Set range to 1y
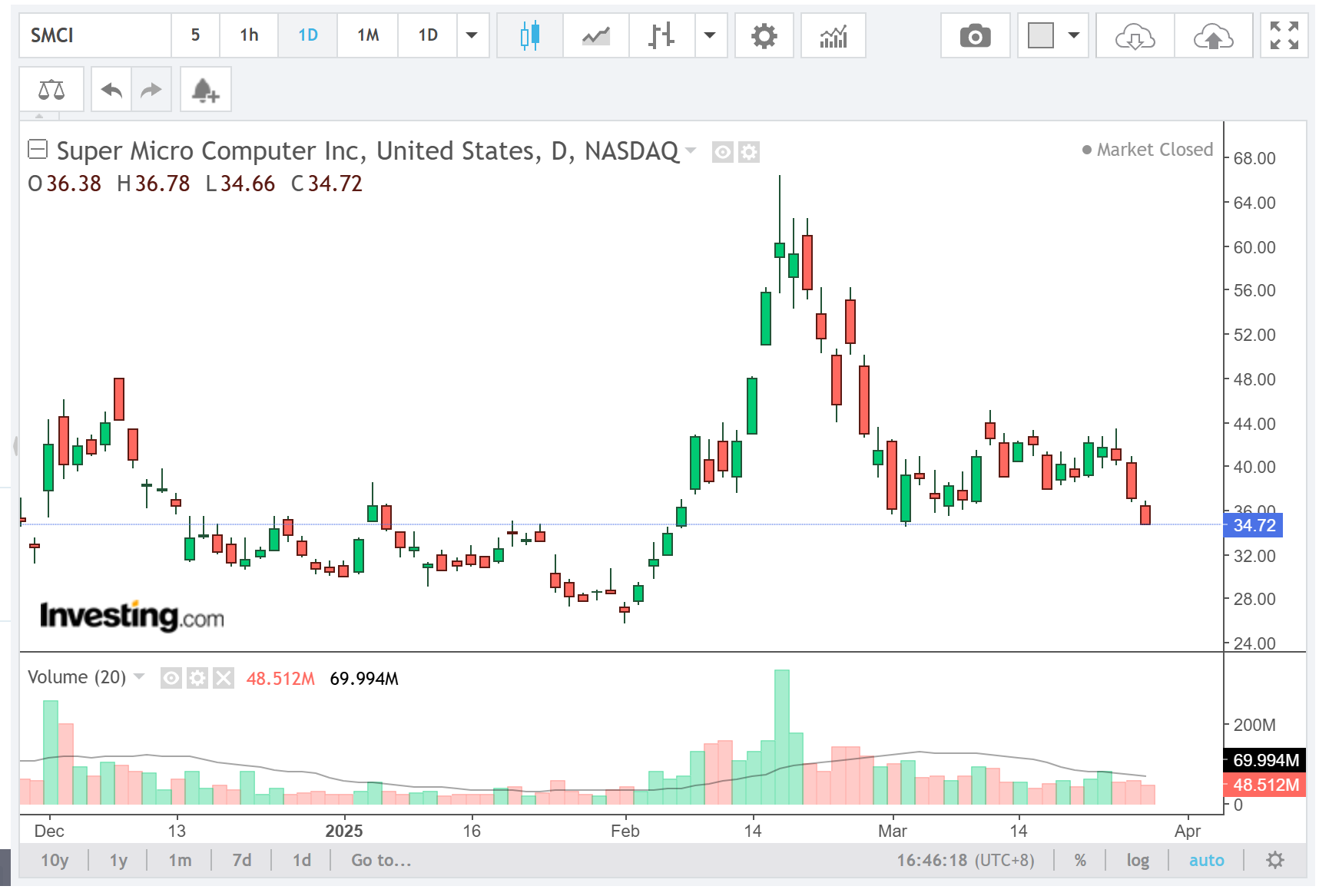The width and height of the screenshot is (1319, 896). tap(118, 860)
